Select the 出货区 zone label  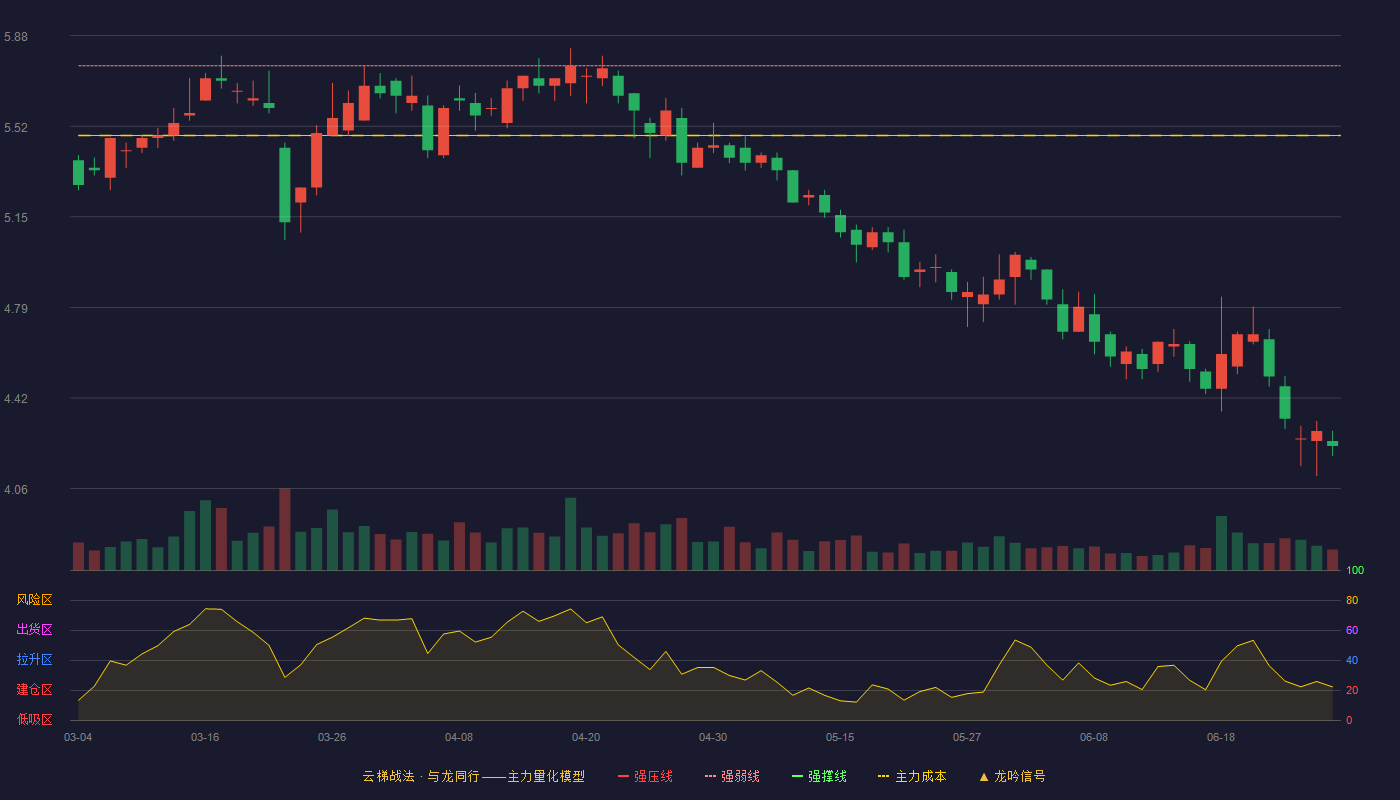pyautogui.click(x=34, y=630)
